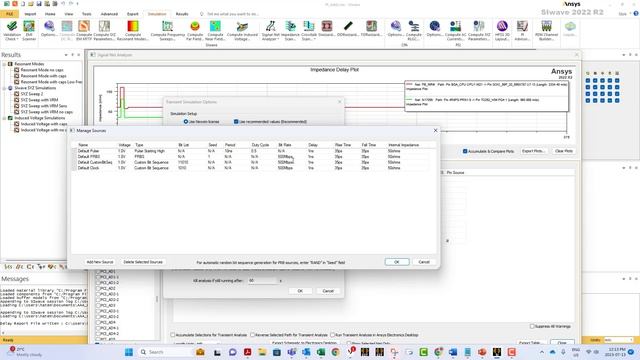
Task: Toggle Suppress All Warnings checkbox
Action: tap(532, 327)
